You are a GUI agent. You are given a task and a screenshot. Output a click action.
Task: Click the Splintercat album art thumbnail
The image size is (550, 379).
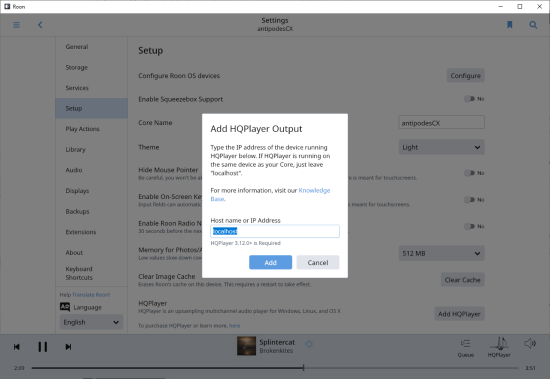[x=246, y=346]
